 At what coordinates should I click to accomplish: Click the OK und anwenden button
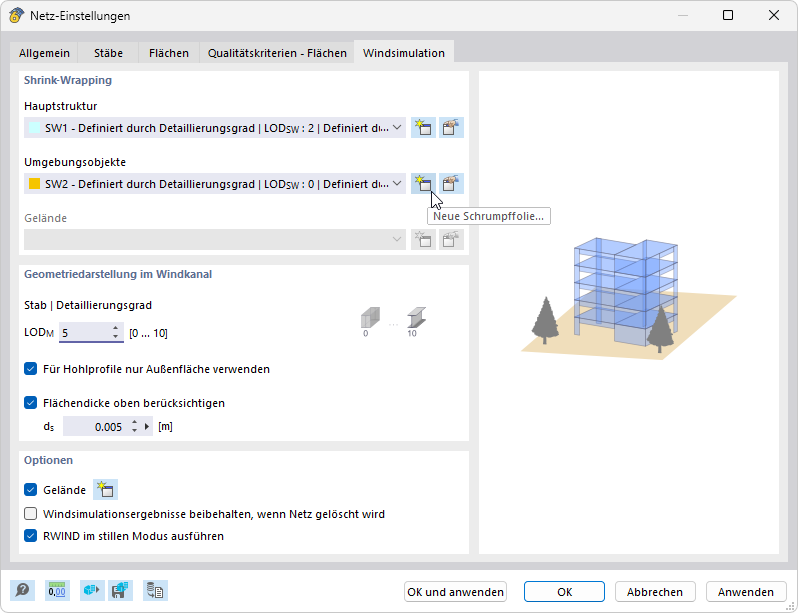455,592
